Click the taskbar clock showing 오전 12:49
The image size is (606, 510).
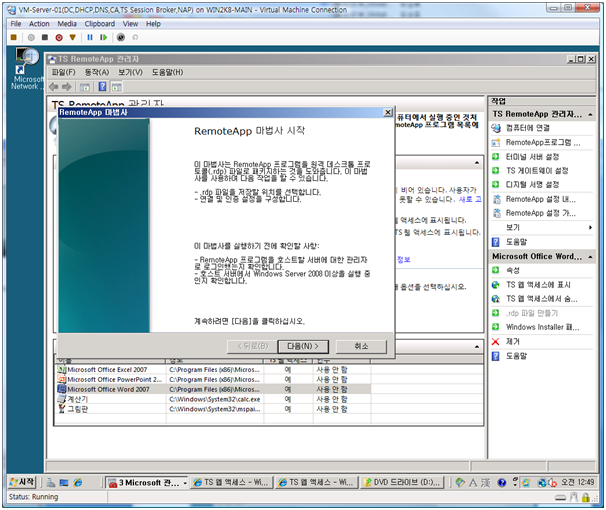[577, 482]
